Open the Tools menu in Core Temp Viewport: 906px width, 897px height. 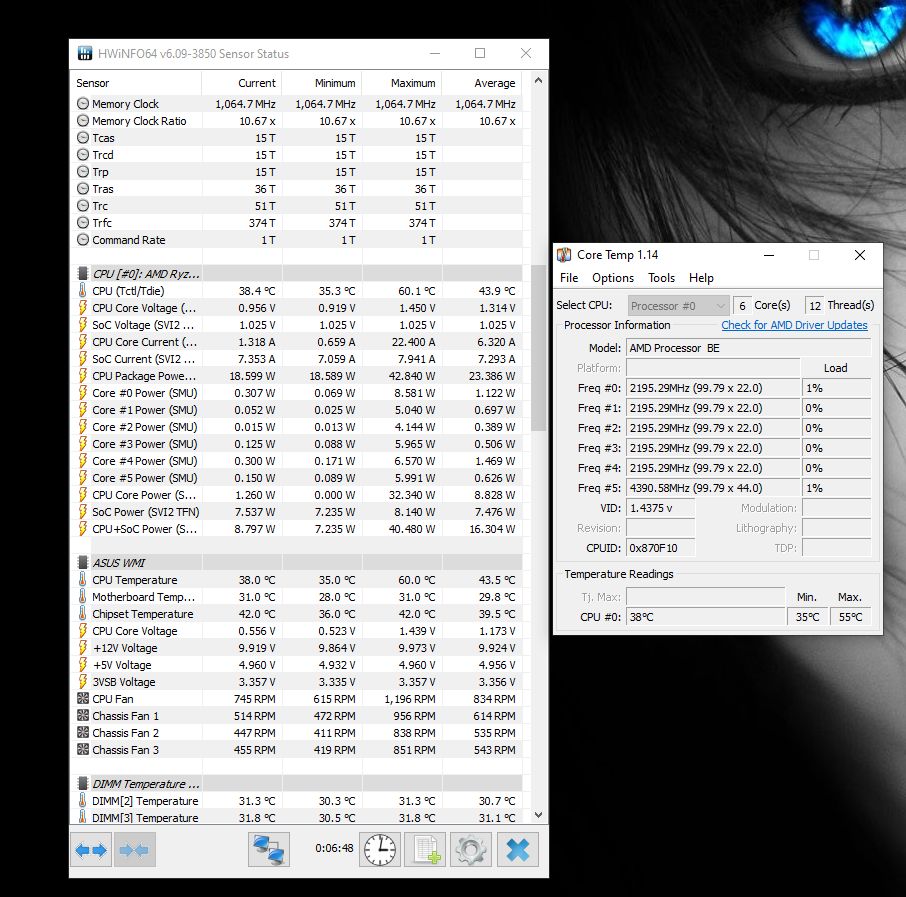[x=661, y=277]
